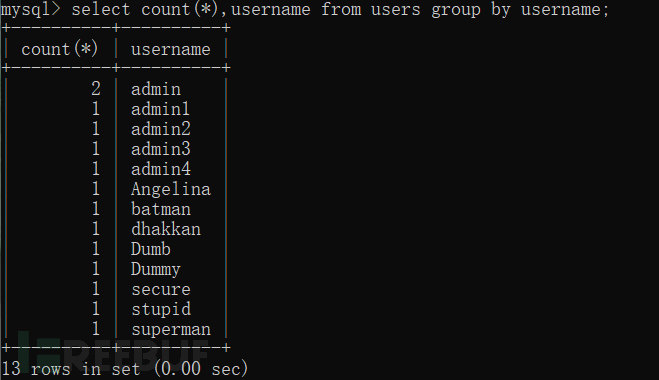
Task: Select the 'admin2' entry
Action: [x=161, y=129]
